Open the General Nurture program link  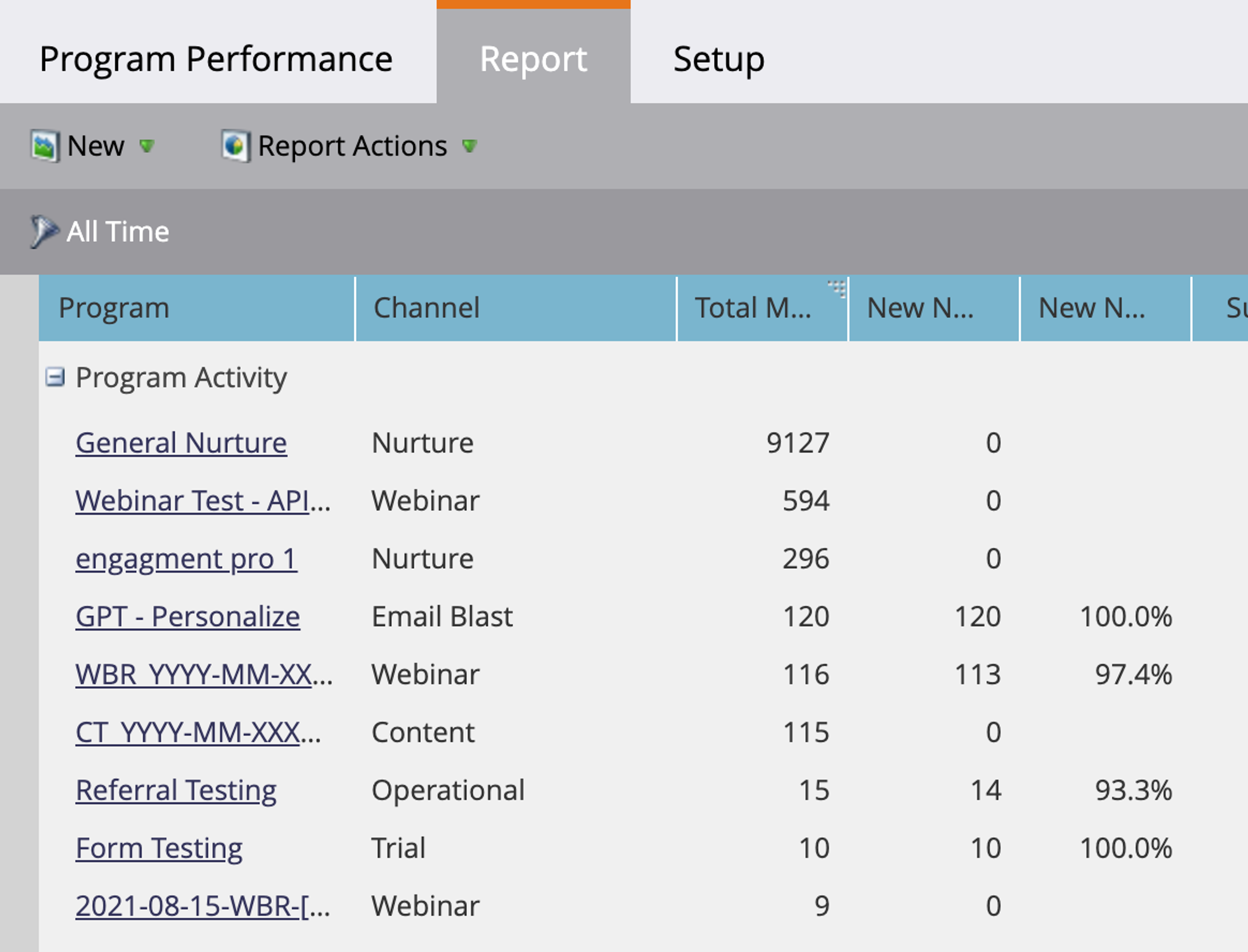[181, 443]
